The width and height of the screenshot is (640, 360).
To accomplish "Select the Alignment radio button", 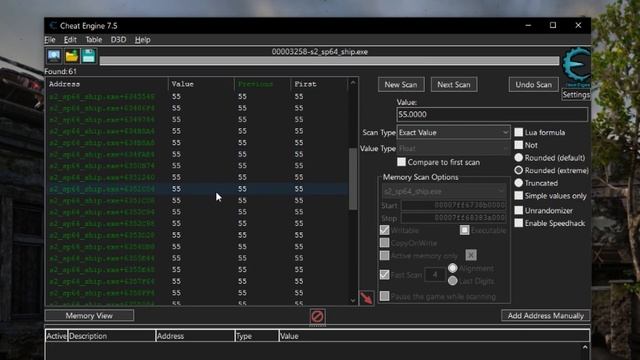I will [452, 268].
